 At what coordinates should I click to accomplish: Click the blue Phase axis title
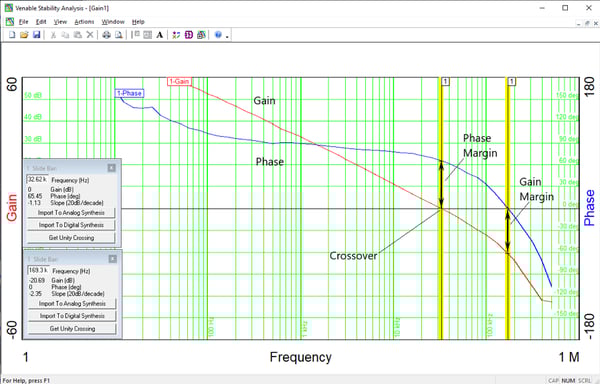click(x=589, y=207)
